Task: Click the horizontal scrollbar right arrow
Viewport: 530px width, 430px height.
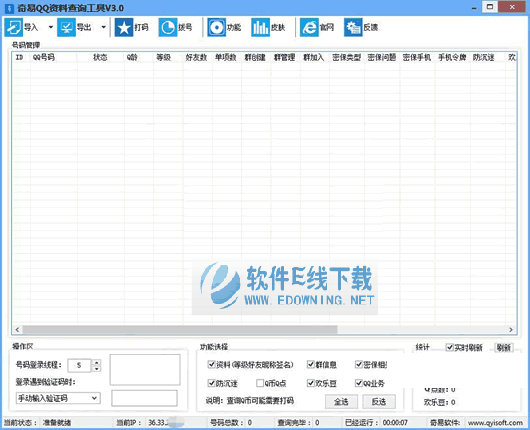Action: click(511, 329)
